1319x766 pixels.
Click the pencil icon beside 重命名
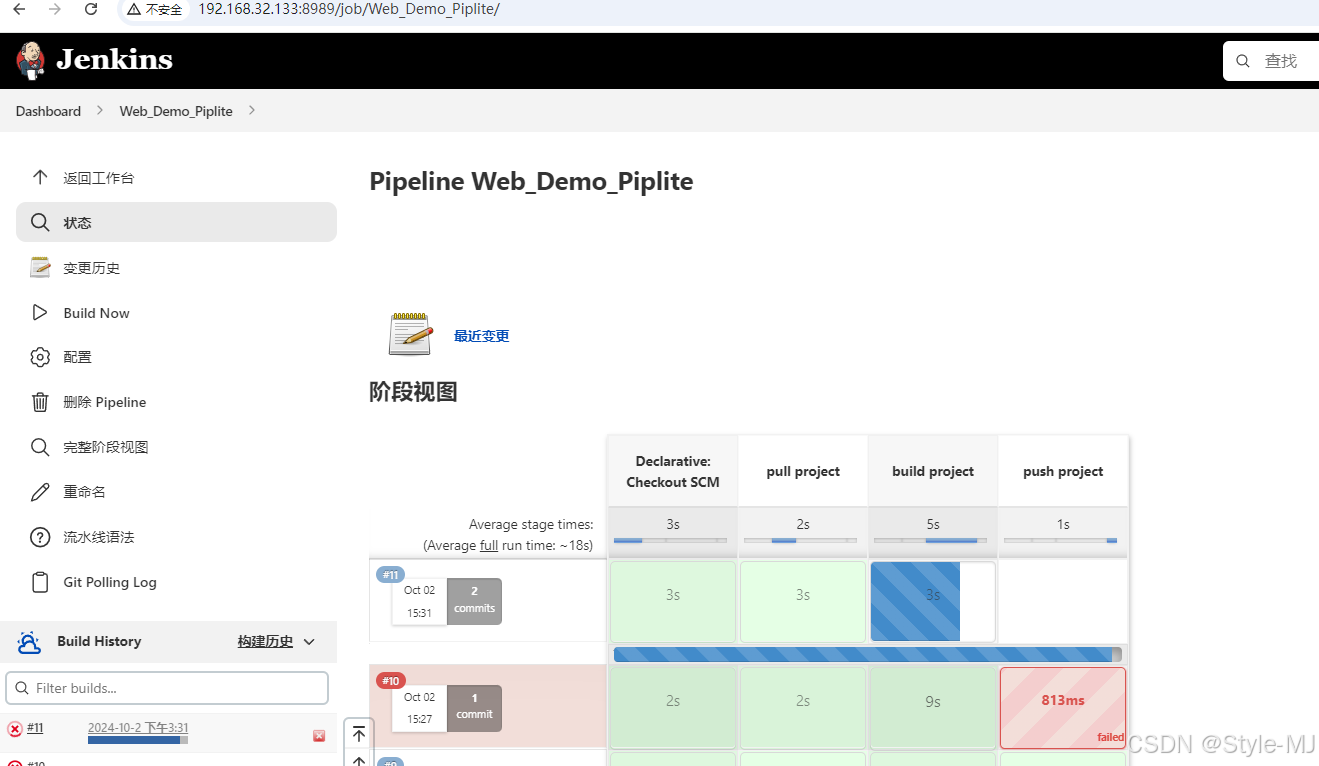point(40,492)
